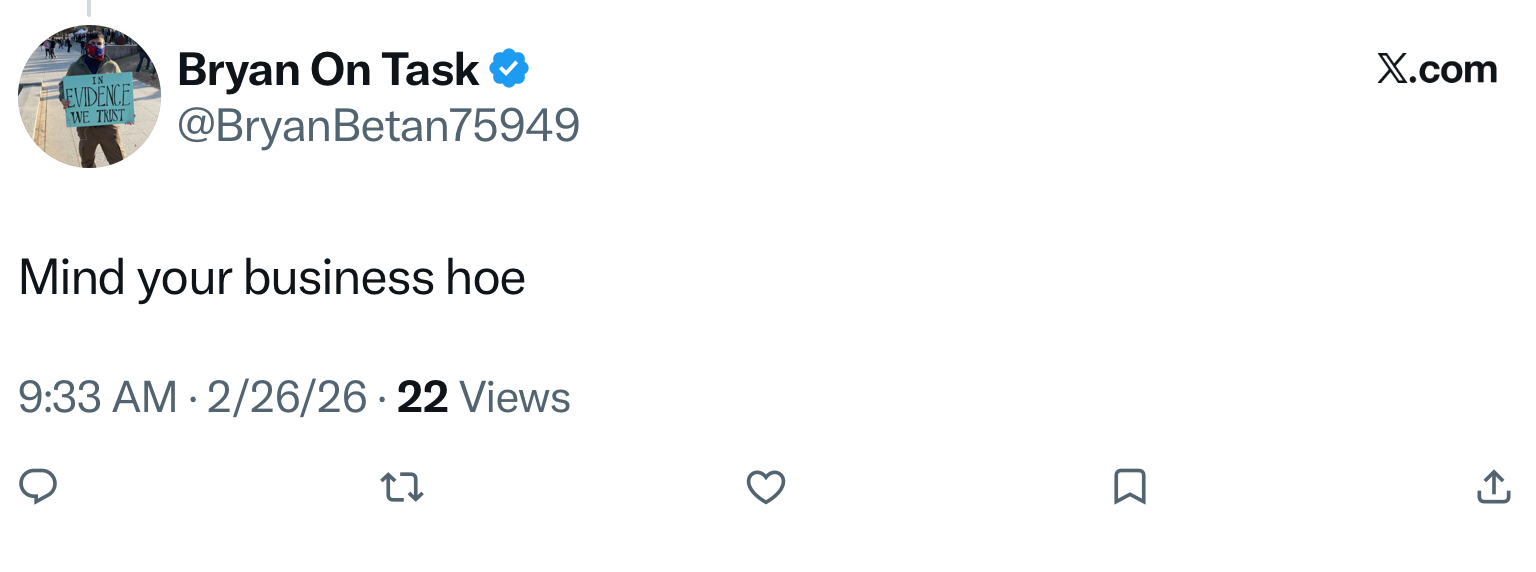Click the teal Evidence sign in the avatar
Screen dimensions: 1536x572
point(97,100)
